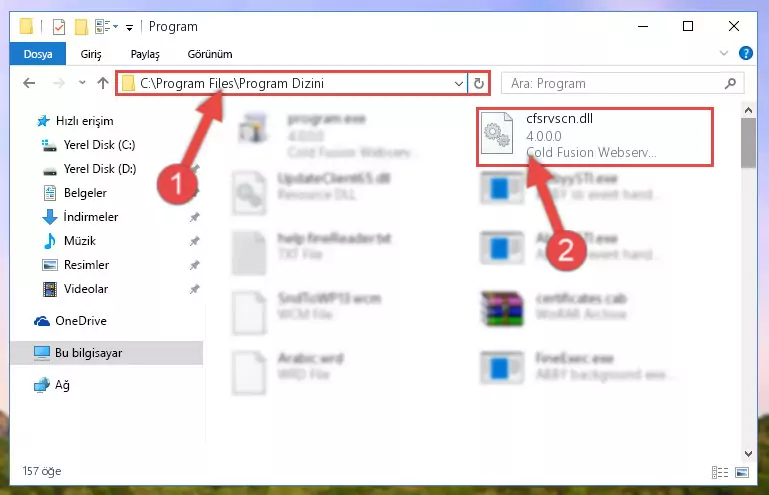Open the Properties quick access icon
This screenshot has height=495, width=769.
[59, 26]
